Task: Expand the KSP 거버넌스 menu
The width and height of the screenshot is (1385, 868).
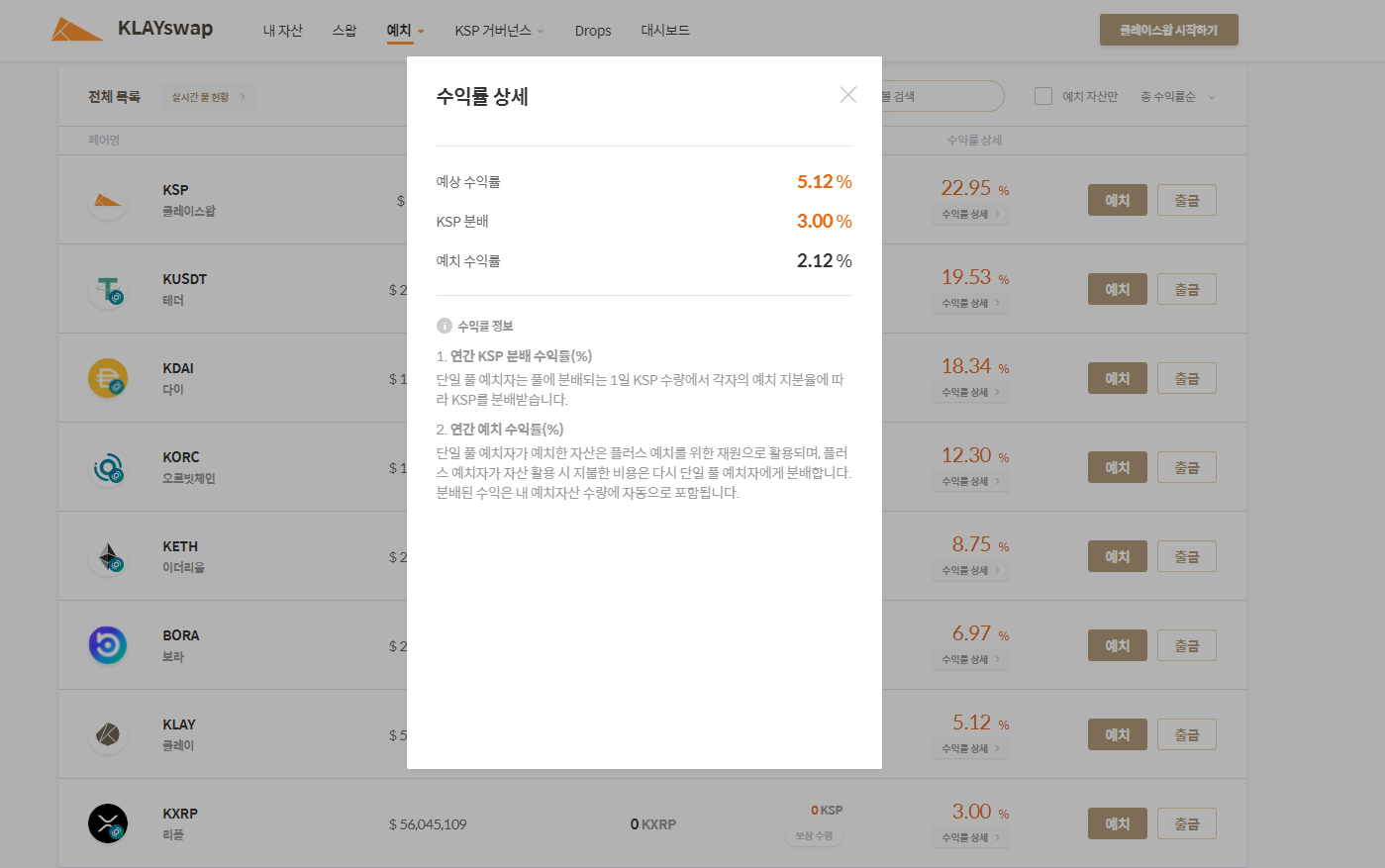Action: click(500, 31)
